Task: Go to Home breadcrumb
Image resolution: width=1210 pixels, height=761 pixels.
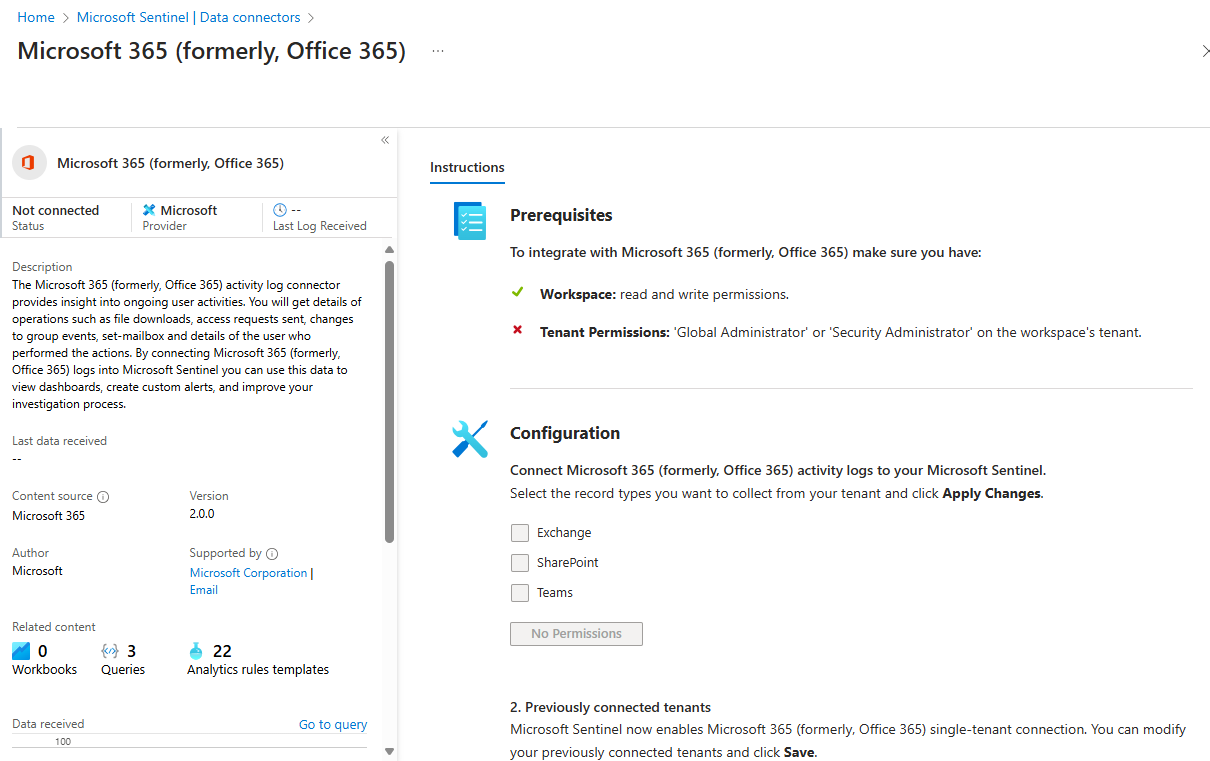Action: click(36, 18)
